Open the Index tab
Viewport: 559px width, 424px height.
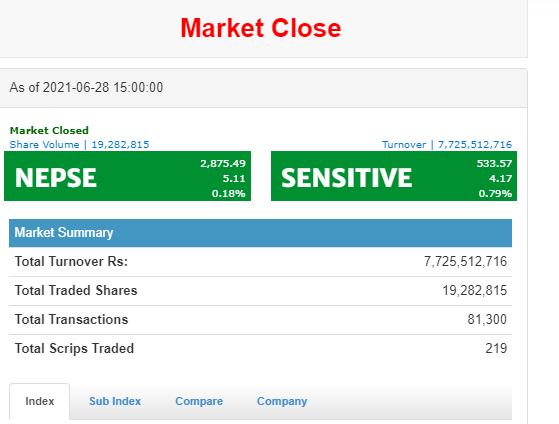(x=40, y=401)
